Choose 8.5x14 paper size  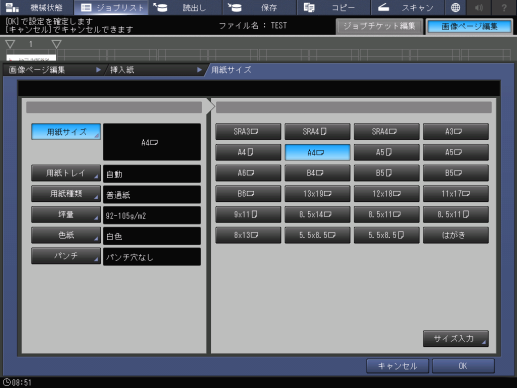click(317, 214)
